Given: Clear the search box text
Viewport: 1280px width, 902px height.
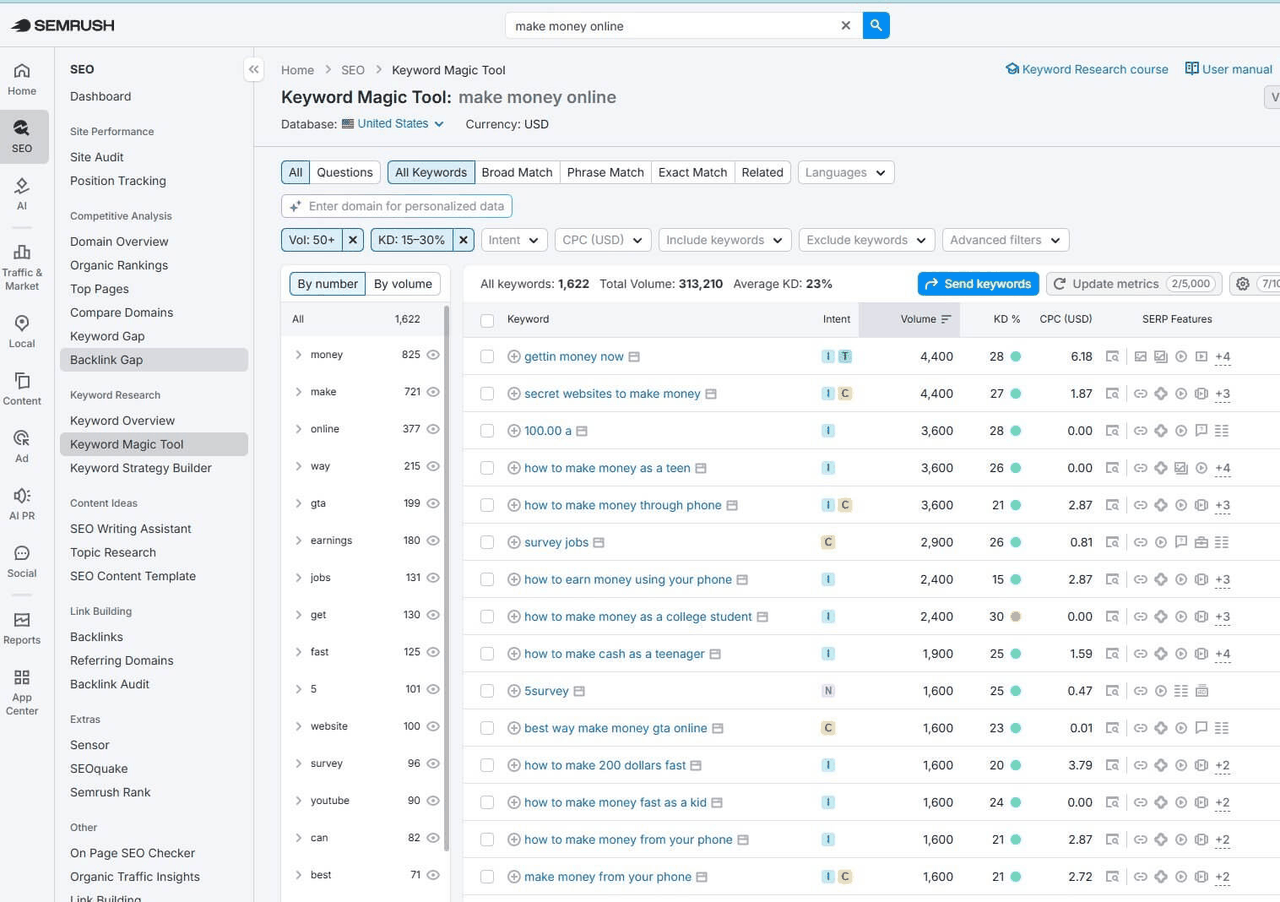Looking at the screenshot, I should coord(846,26).
